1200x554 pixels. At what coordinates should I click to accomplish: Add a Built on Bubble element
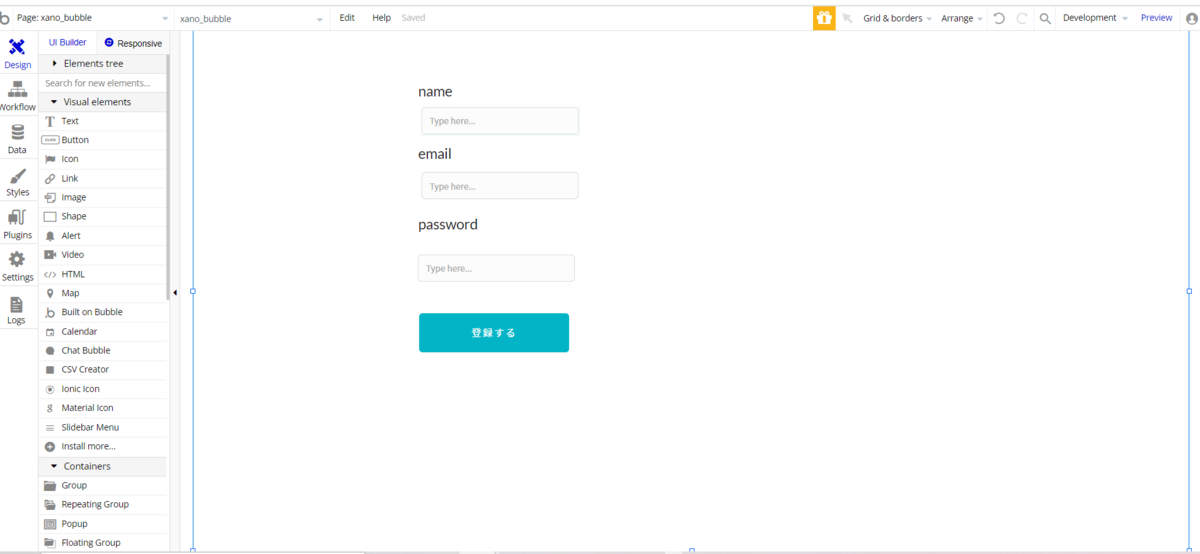(103, 312)
